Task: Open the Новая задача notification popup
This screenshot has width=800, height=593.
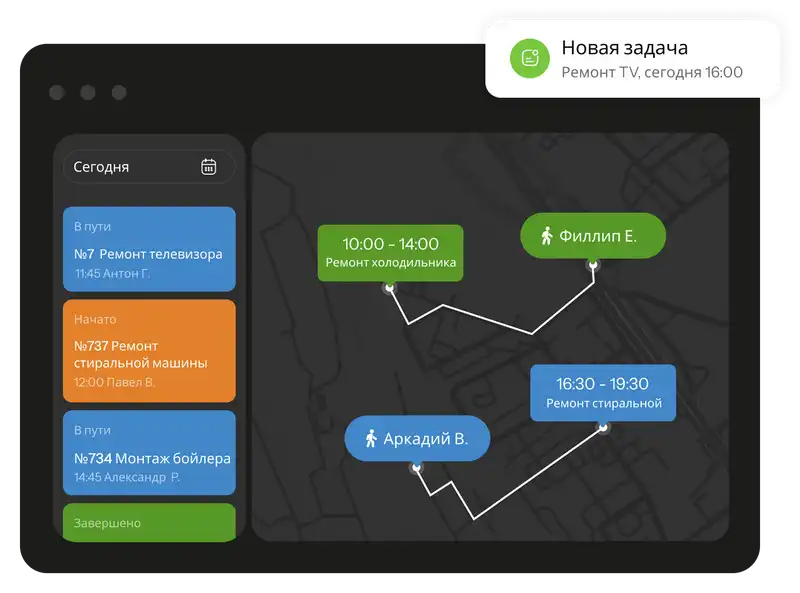Action: click(x=632, y=58)
